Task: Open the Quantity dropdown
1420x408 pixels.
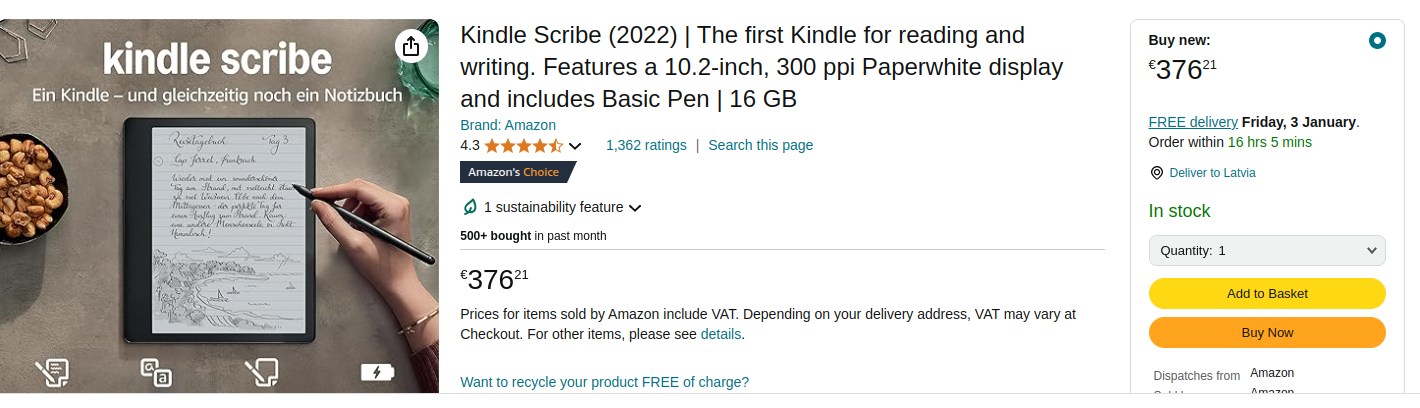Action: (1267, 251)
